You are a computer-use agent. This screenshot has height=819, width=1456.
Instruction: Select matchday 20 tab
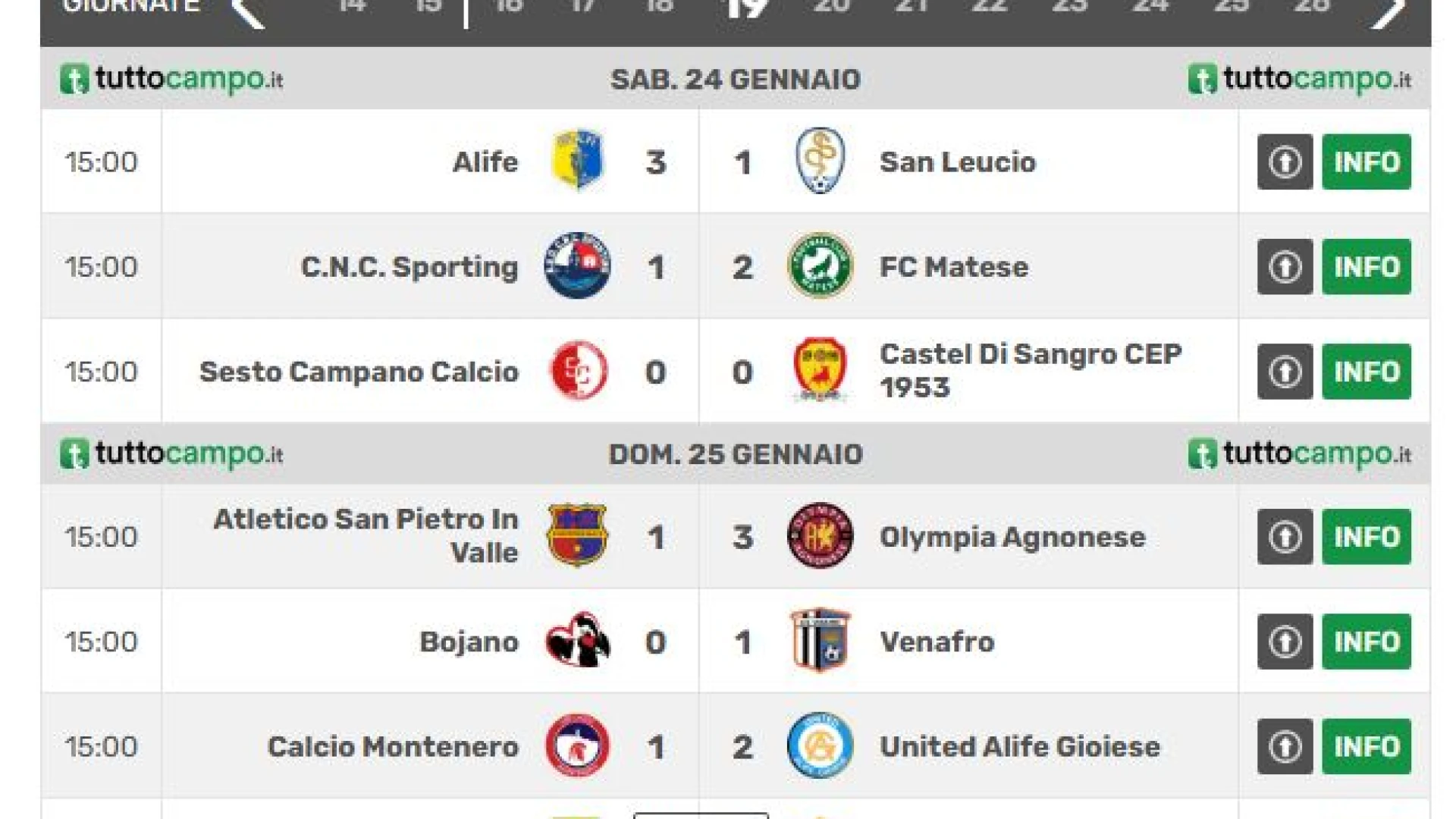[x=831, y=8]
